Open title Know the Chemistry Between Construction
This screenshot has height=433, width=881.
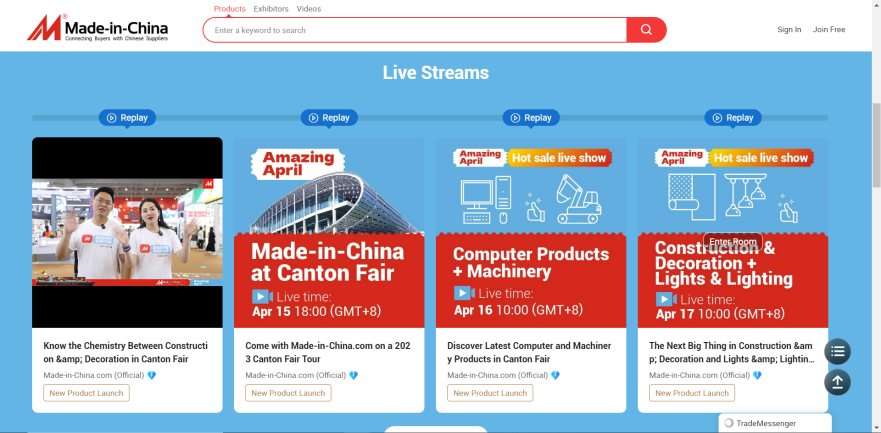pos(125,353)
